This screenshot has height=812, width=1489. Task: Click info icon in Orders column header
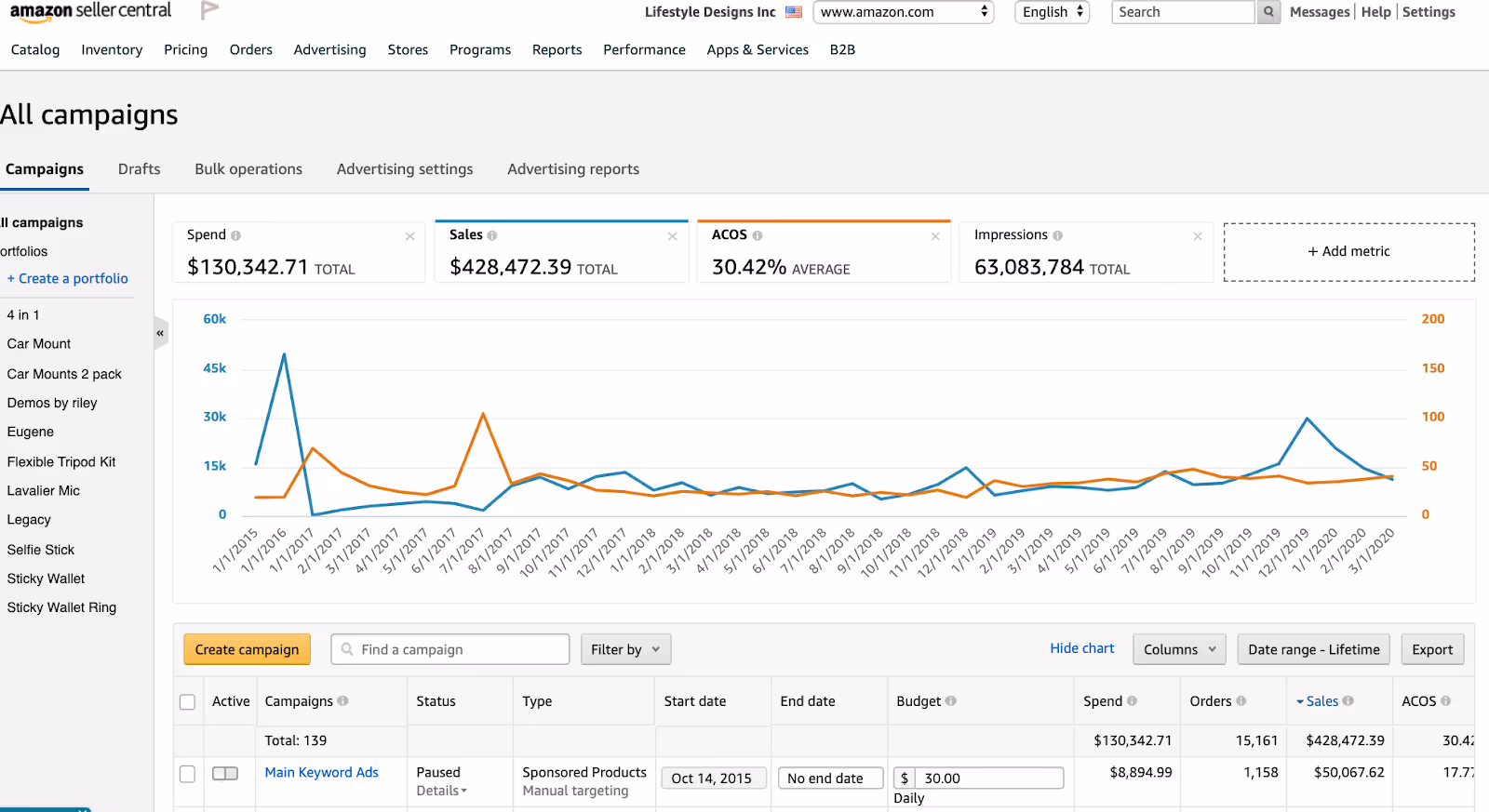coord(1241,700)
